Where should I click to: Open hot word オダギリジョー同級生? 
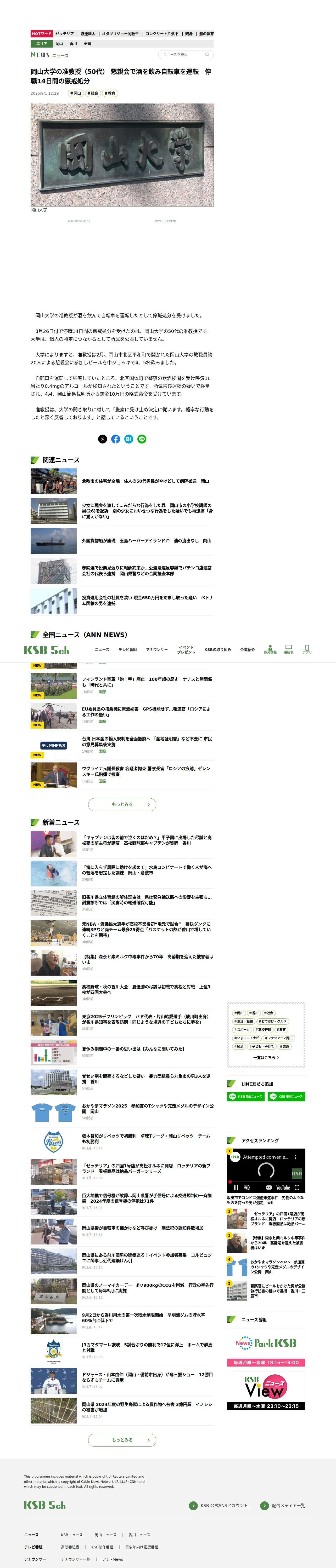120,34
